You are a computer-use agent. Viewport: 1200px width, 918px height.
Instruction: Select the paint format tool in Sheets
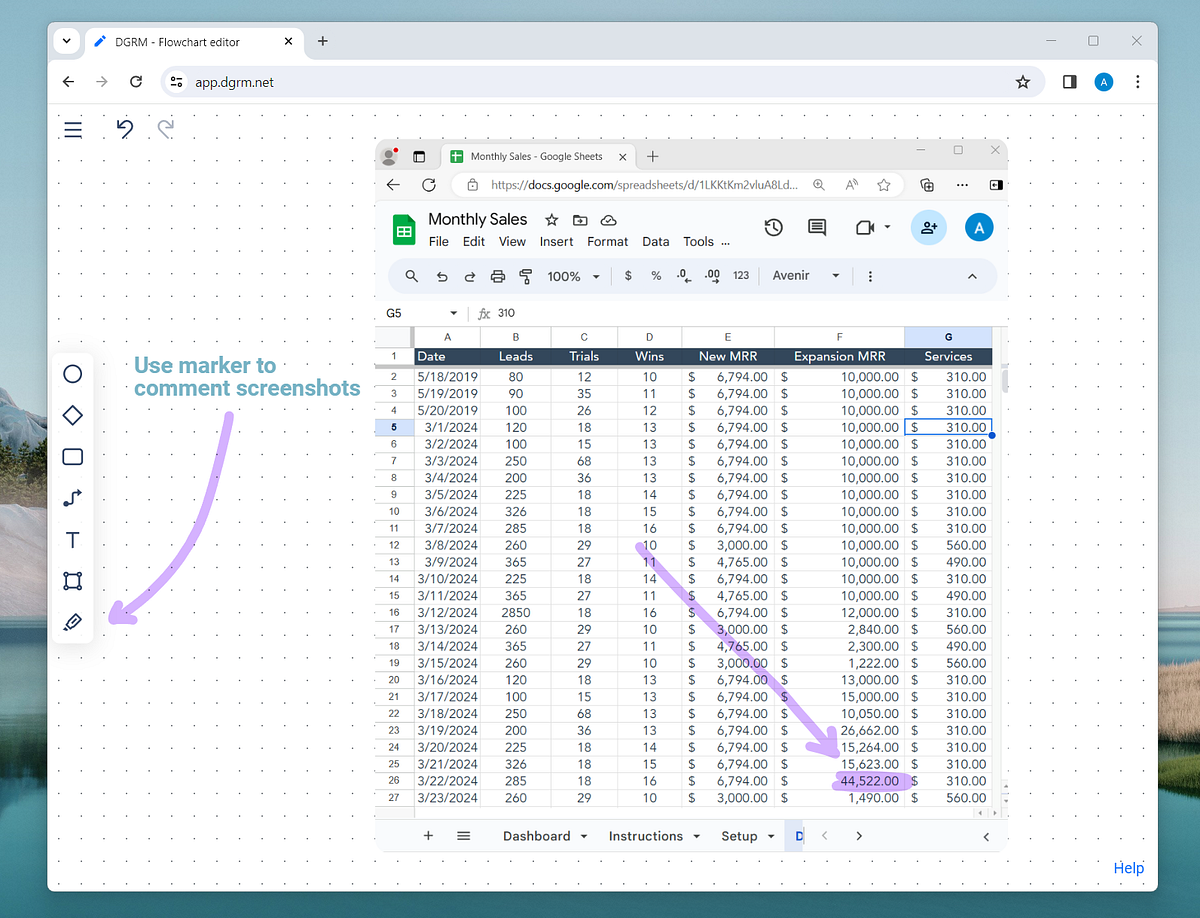pos(525,276)
